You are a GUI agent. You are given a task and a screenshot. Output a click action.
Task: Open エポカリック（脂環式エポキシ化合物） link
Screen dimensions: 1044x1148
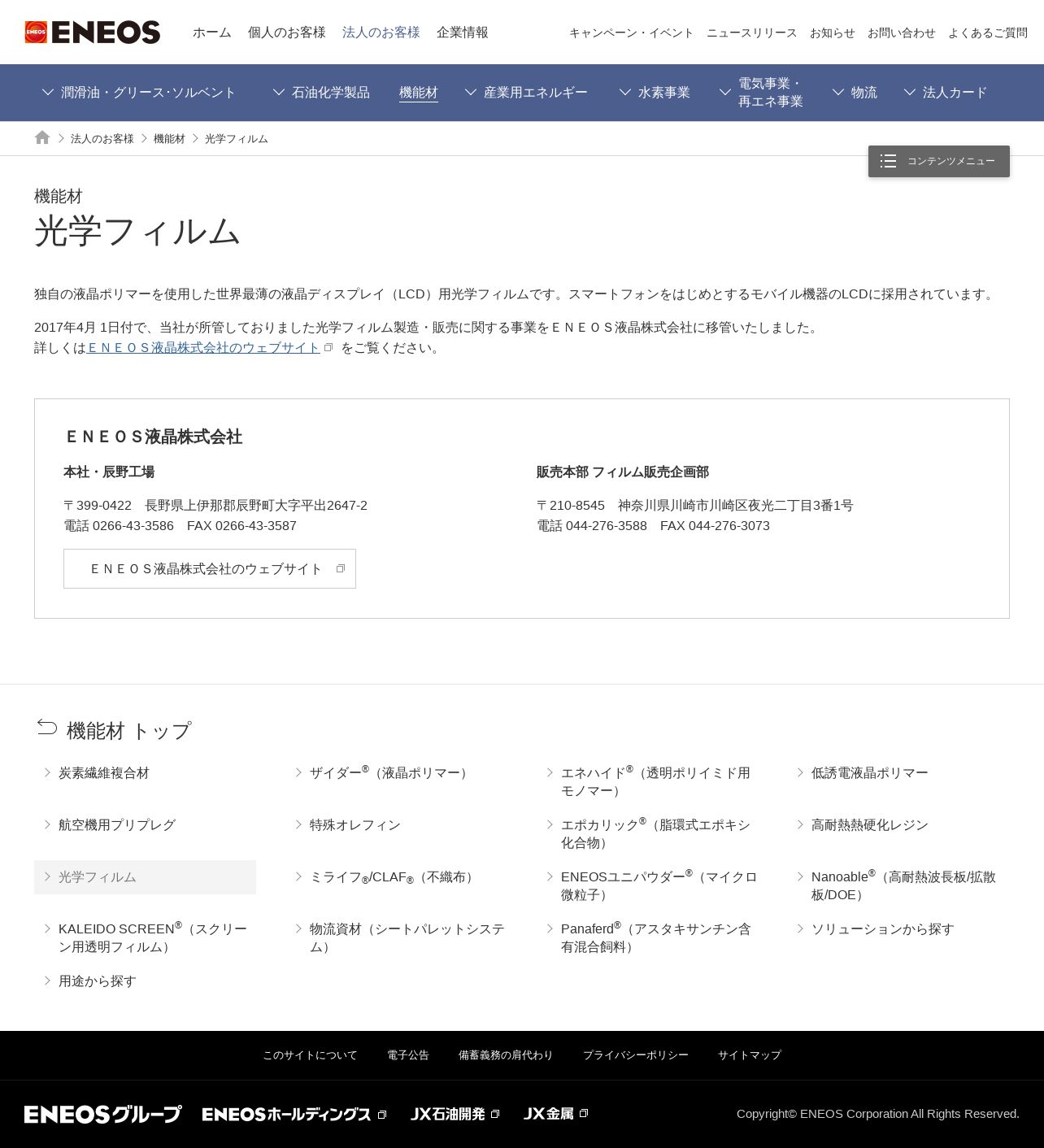pos(655,833)
